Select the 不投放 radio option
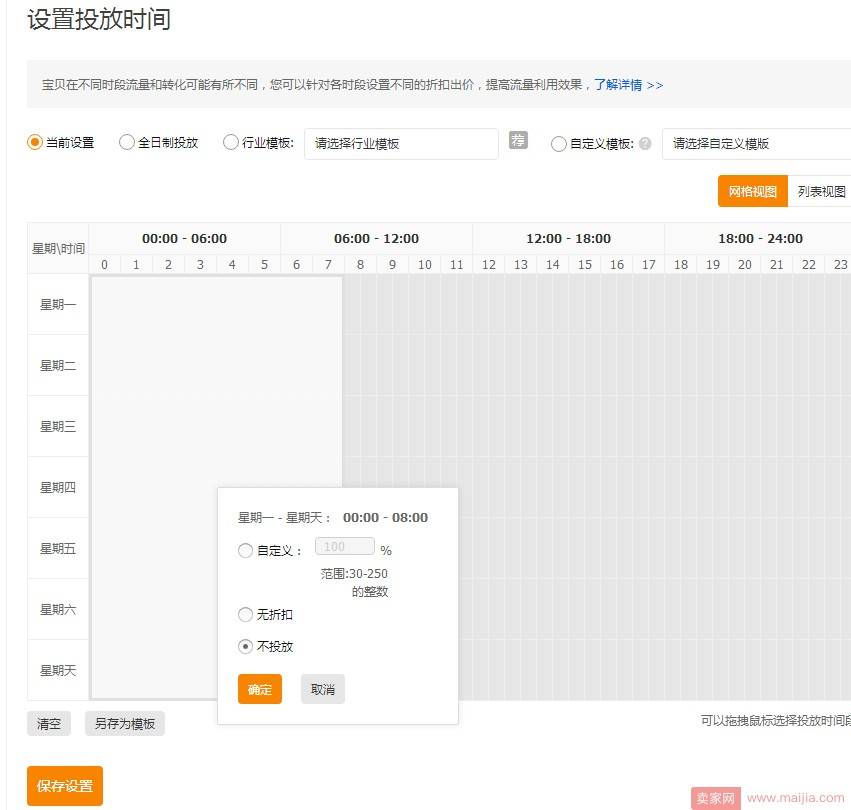851x810 pixels. [245, 647]
